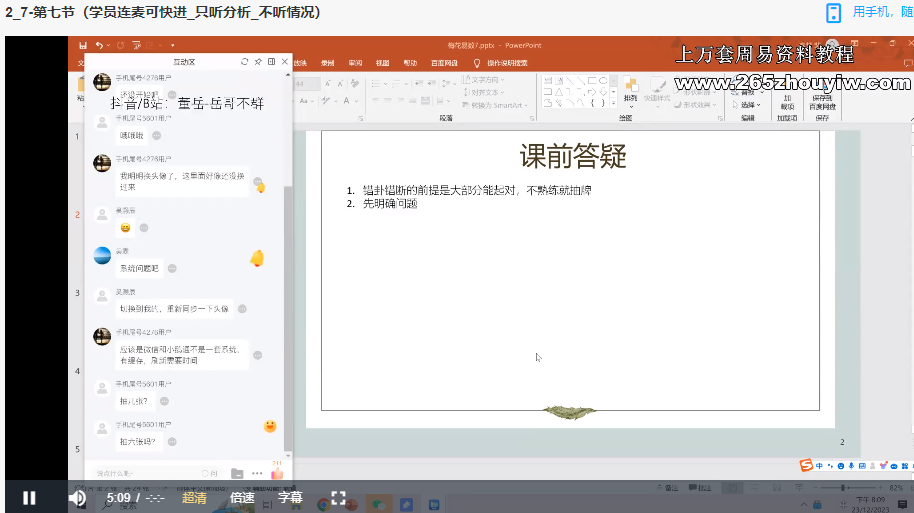Select the rectangle shape in shapes gallery

click(x=592, y=80)
